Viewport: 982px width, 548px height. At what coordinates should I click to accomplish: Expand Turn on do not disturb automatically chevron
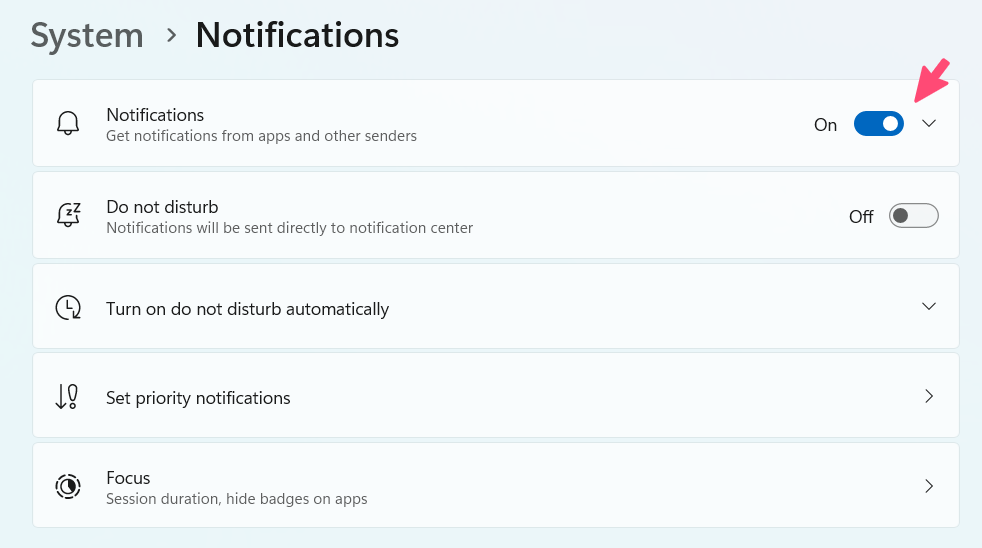(x=929, y=306)
